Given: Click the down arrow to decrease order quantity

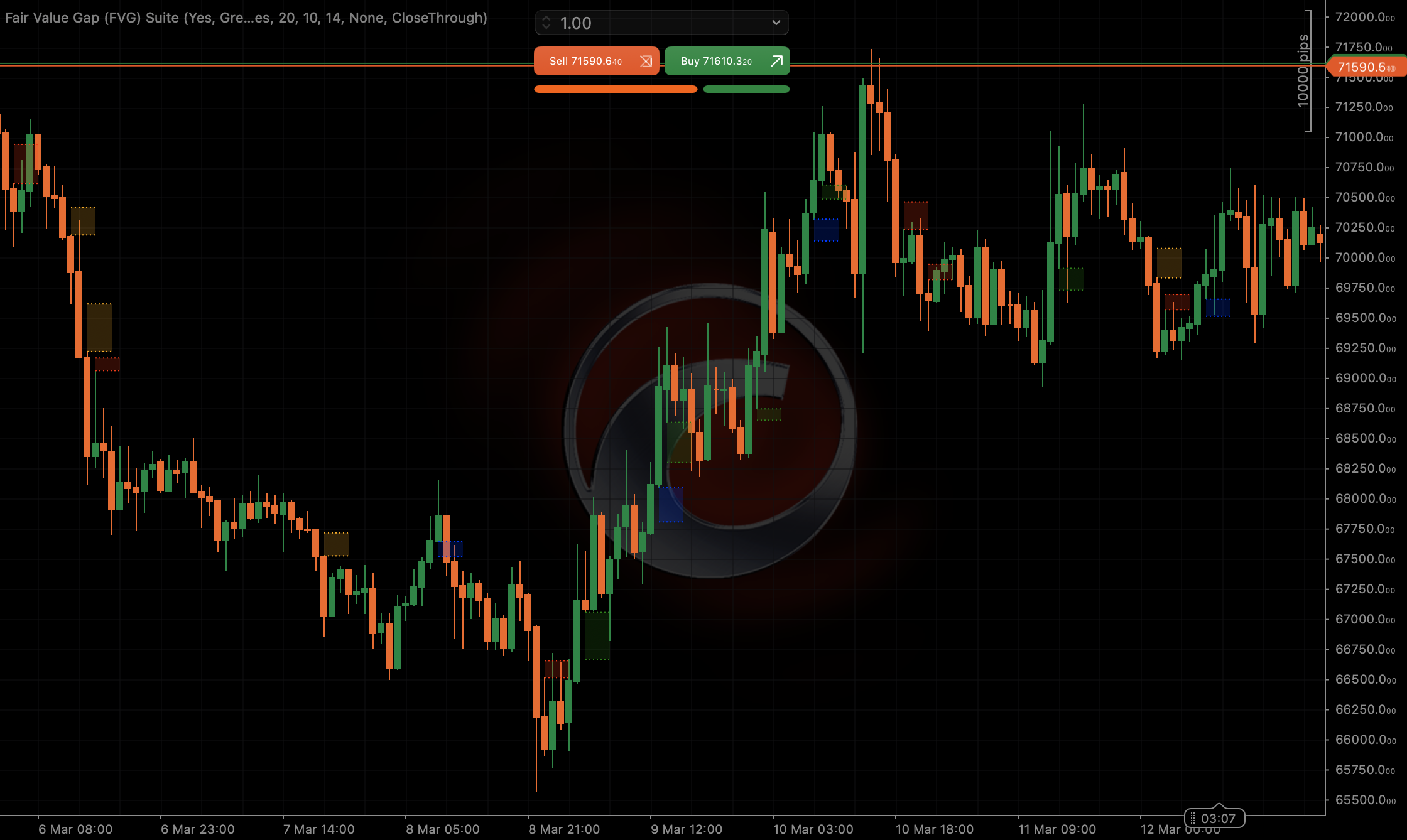Looking at the screenshot, I should [x=546, y=27].
